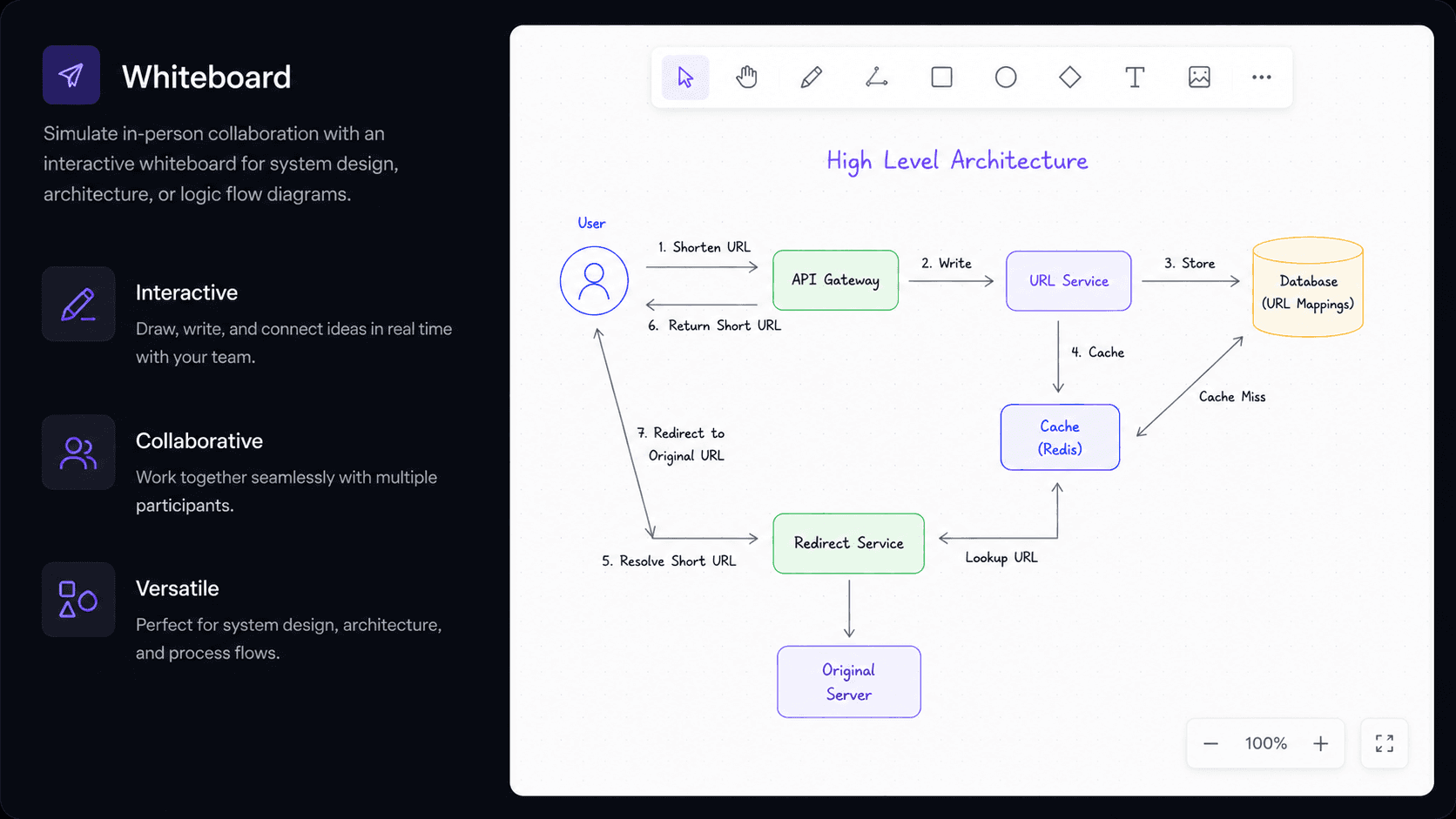Screen dimensions: 1456x819
Task: Pick the rectangle shape tool
Action: (941, 77)
